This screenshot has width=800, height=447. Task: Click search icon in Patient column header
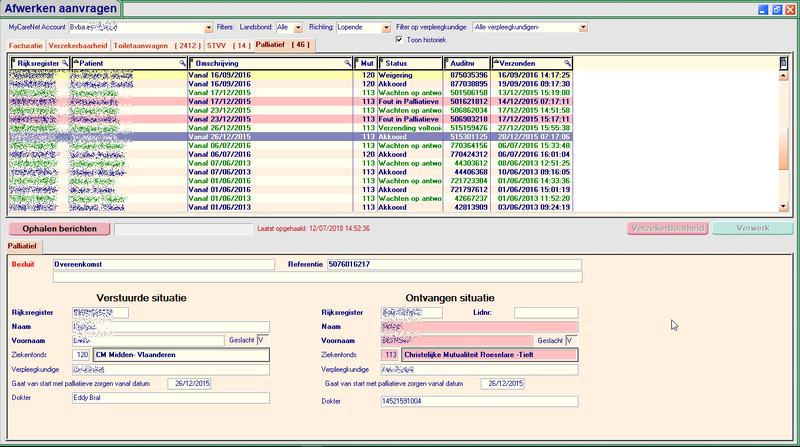point(182,63)
